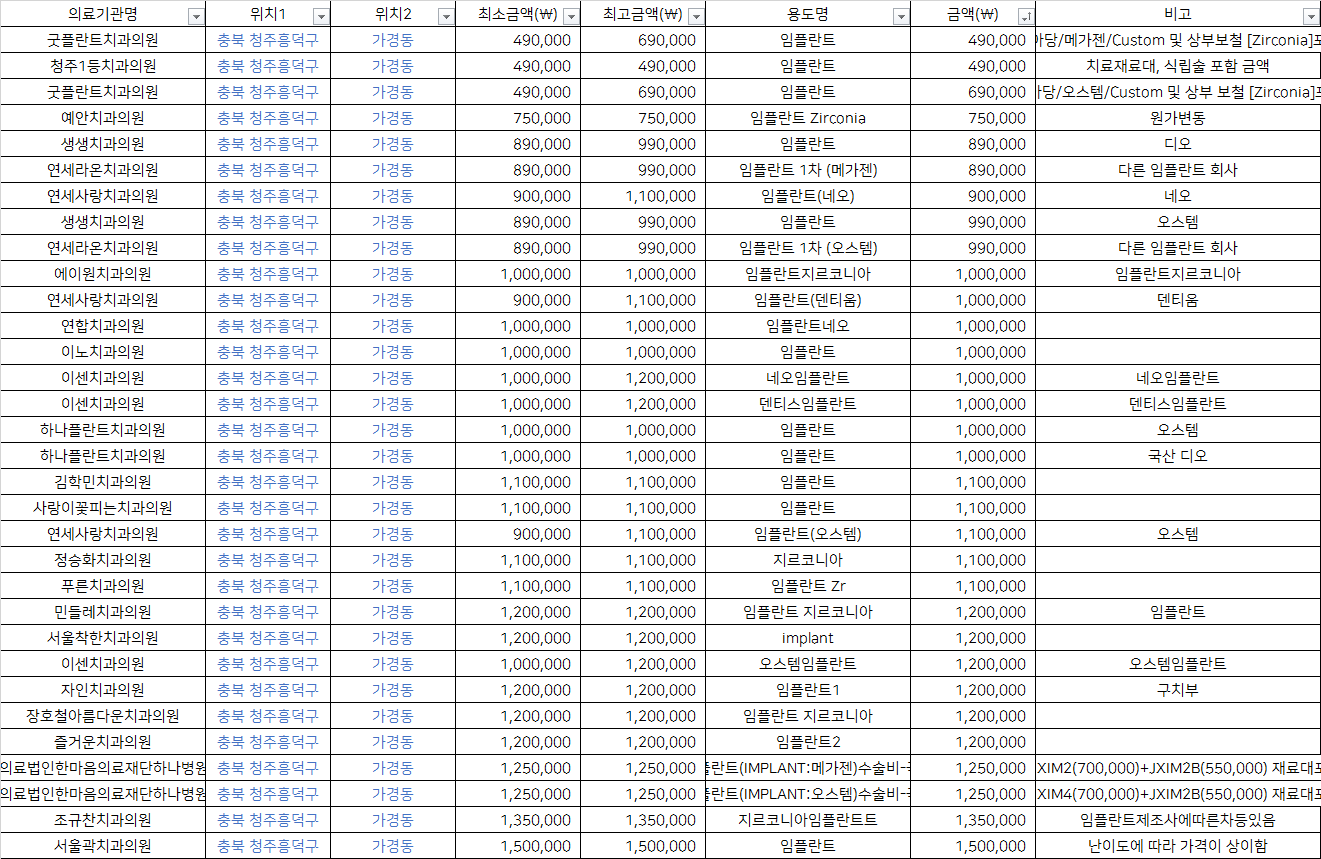The width and height of the screenshot is (1321, 859).
Task: Click the 서울착한치과의원 cell
Action: click(x=103, y=638)
